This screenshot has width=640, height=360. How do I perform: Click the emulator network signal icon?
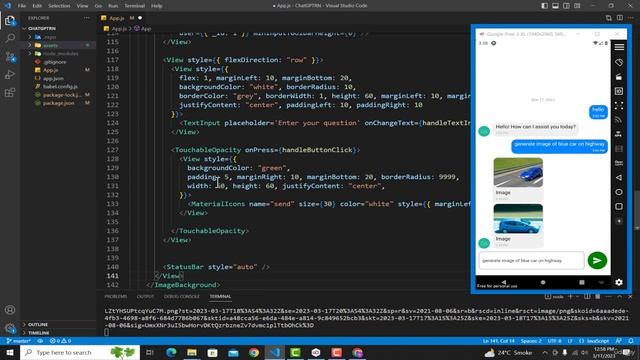(x=619, y=120)
